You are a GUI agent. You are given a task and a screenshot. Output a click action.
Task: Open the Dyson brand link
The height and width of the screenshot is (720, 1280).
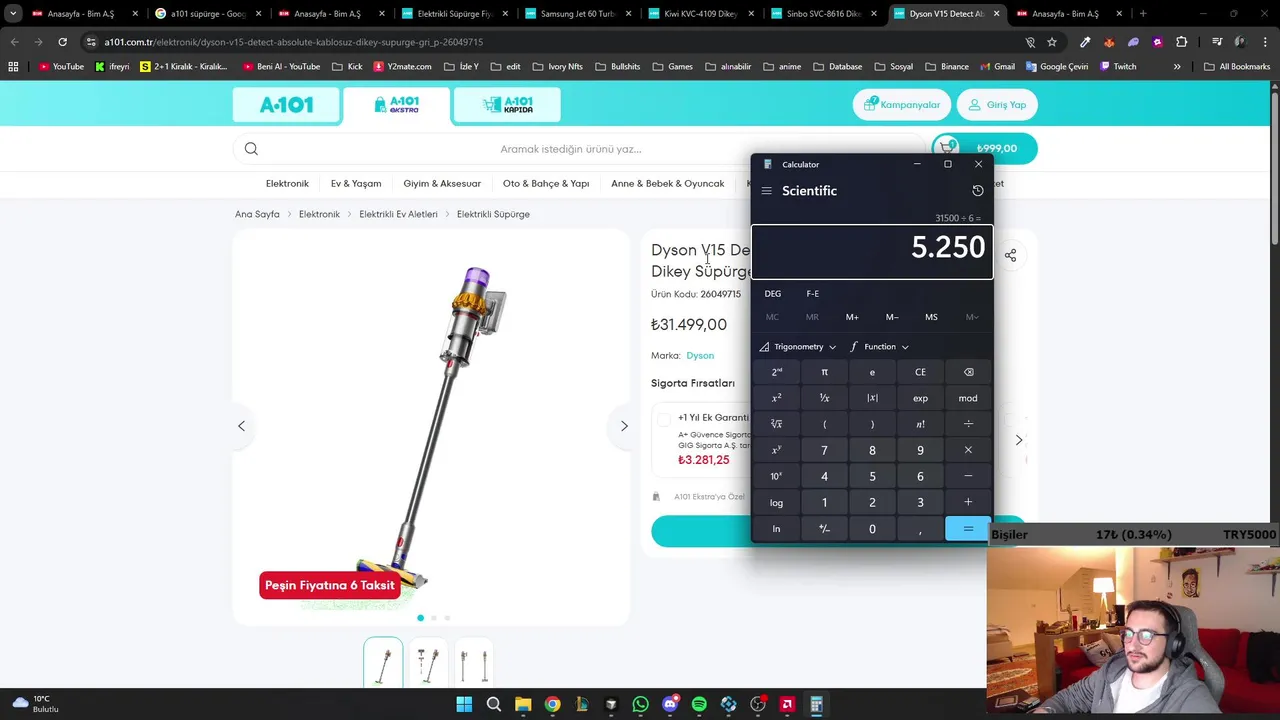[x=700, y=356]
